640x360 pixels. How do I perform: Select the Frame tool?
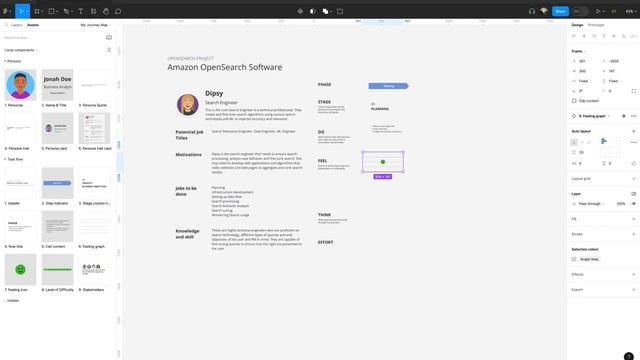(x=37, y=11)
